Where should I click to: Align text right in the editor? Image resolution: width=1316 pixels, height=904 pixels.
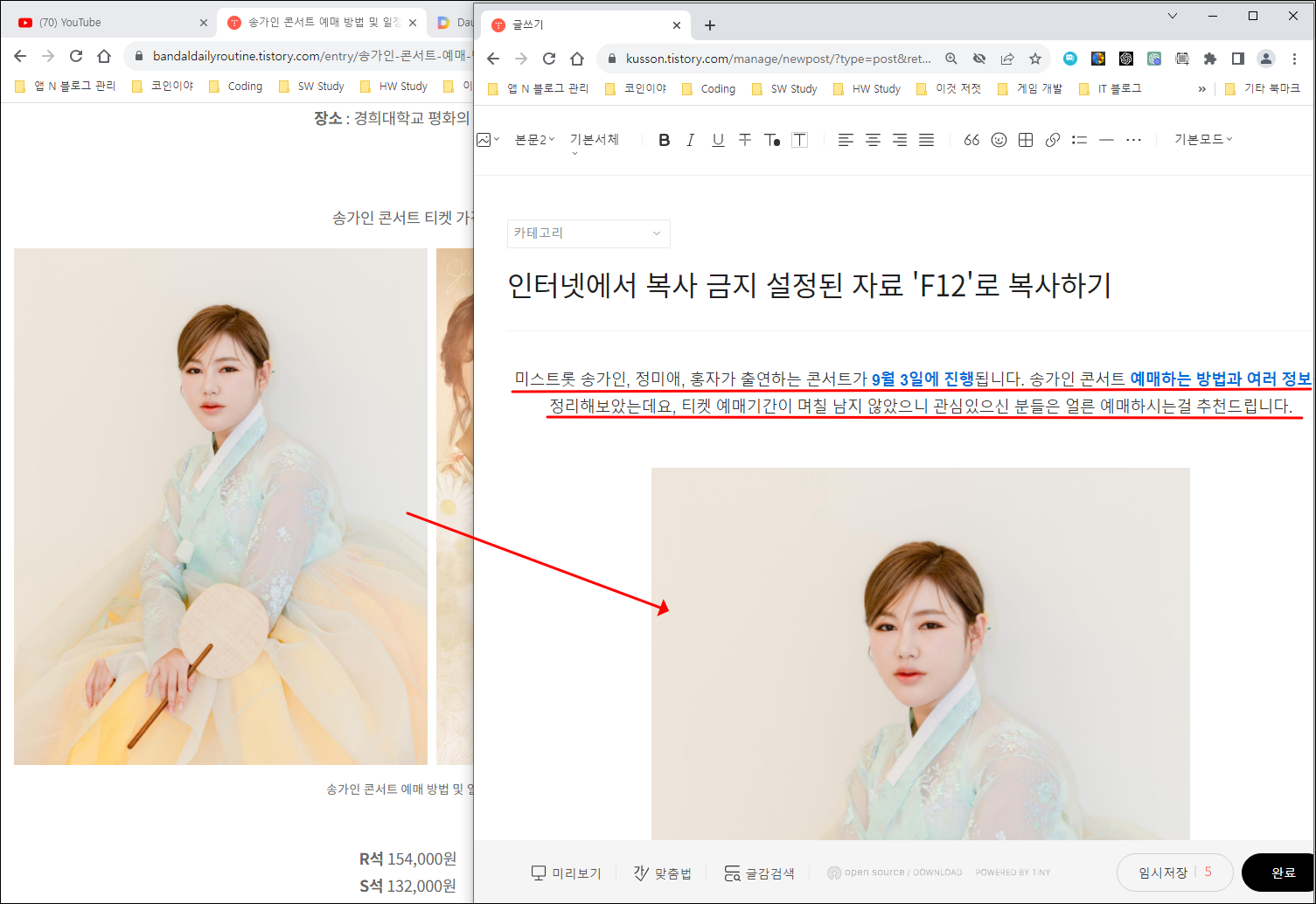[x=900, y=140]
